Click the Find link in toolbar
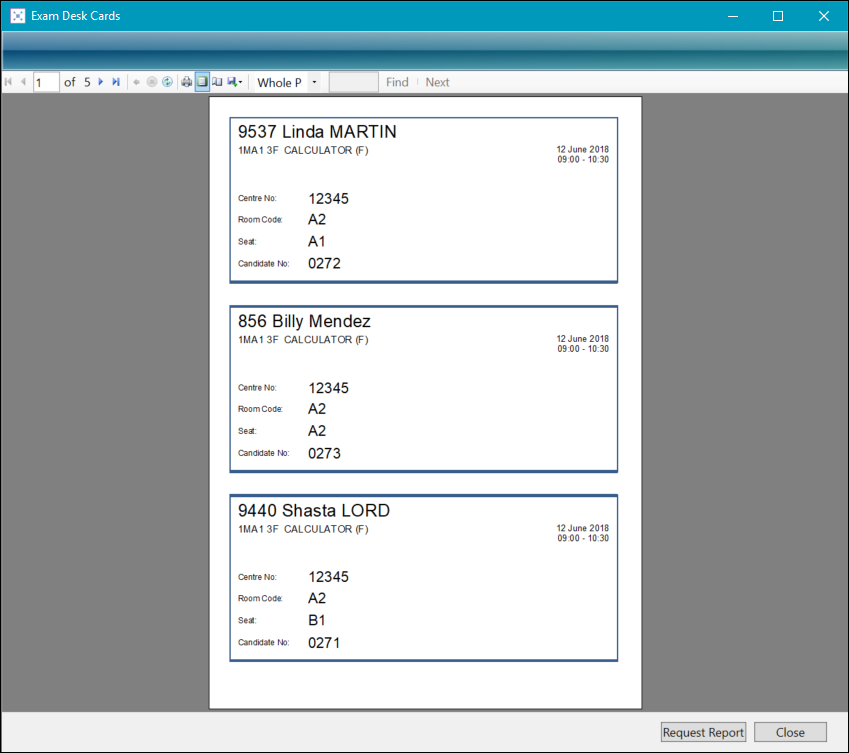The image size is (849, 753). pos(397,82)
